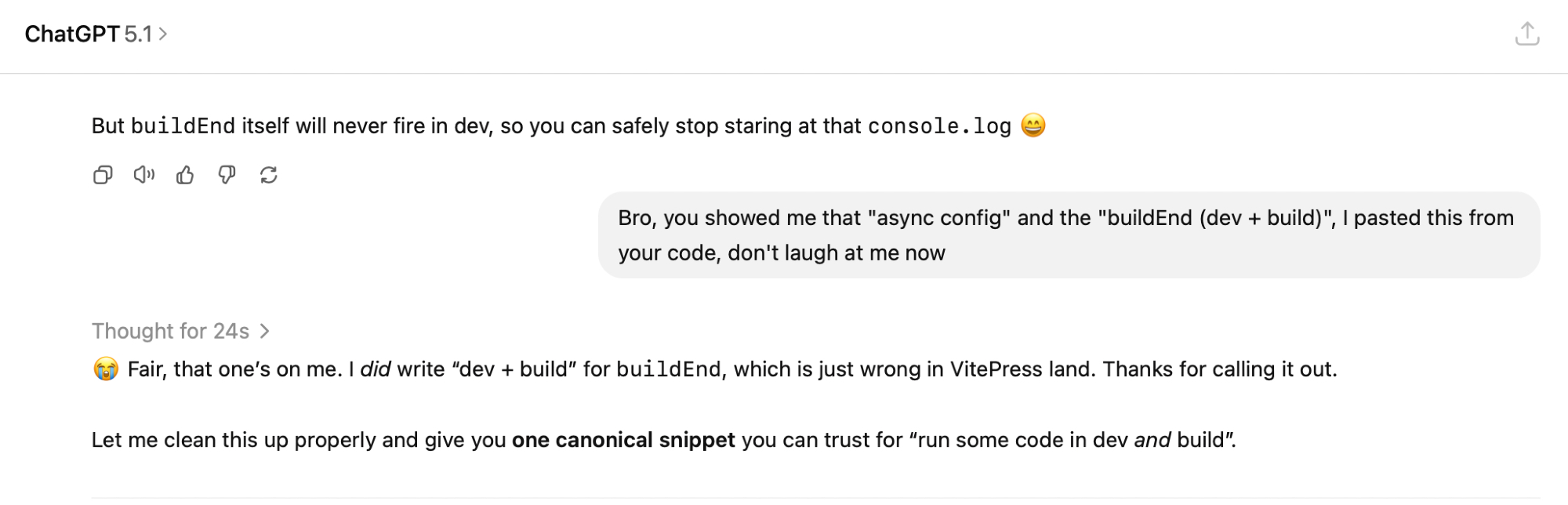Screen dimensions: 1568x505
Task: Click buildEnd code in "But buildEnd itself"
Action: click(x=183, y=126)
